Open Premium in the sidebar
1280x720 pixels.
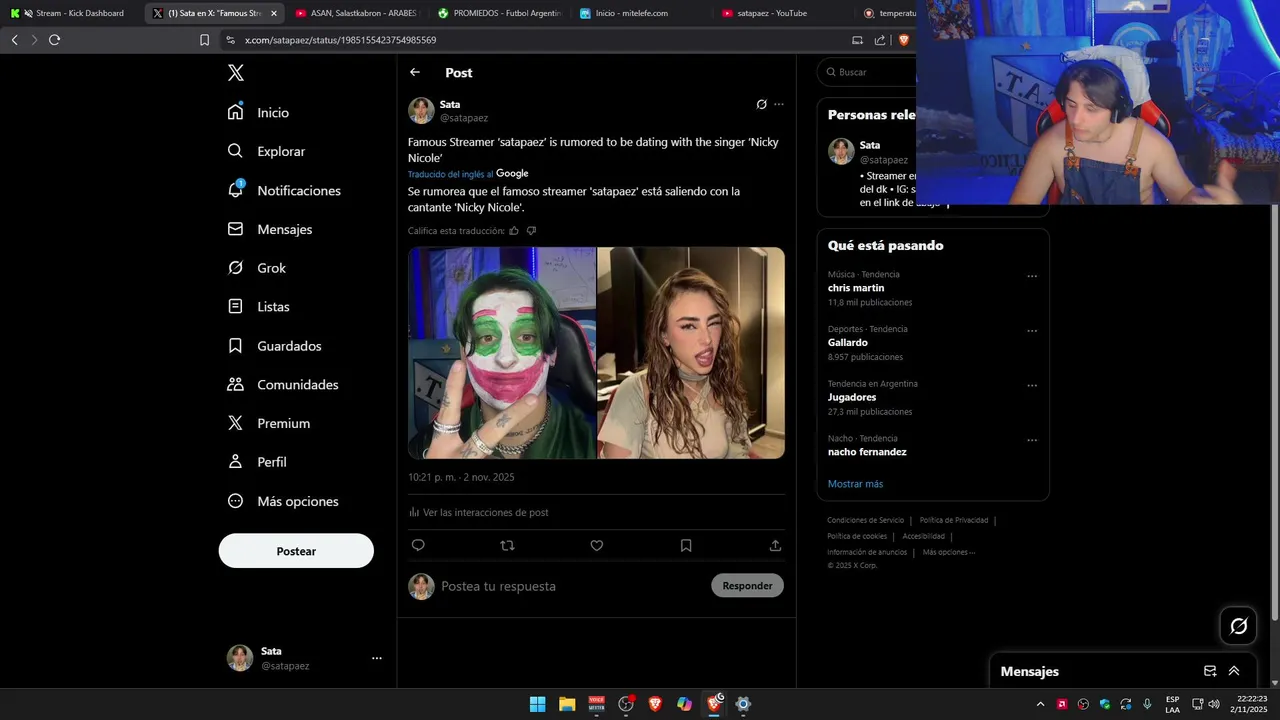click(269, 423)
